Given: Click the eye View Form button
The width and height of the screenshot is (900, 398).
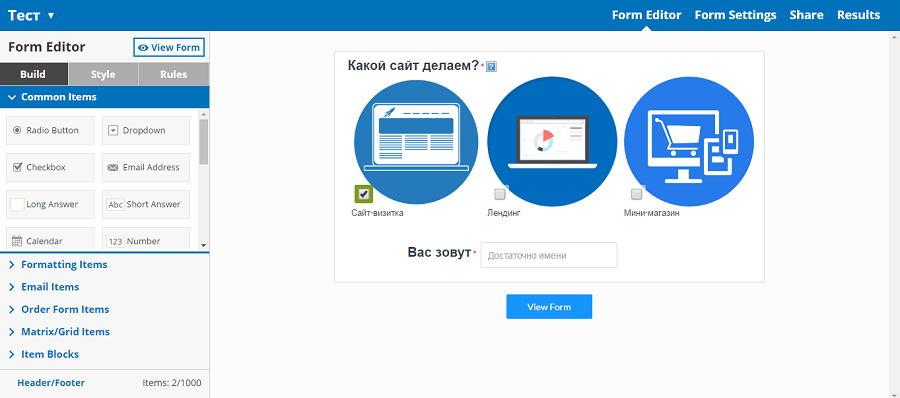Looking at the screenshot, I should click(x=169, y=48).
